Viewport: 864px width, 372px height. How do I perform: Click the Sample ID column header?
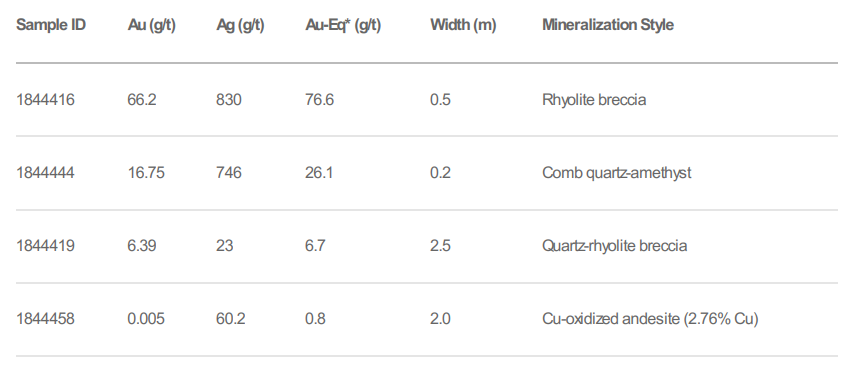[51, 25]
